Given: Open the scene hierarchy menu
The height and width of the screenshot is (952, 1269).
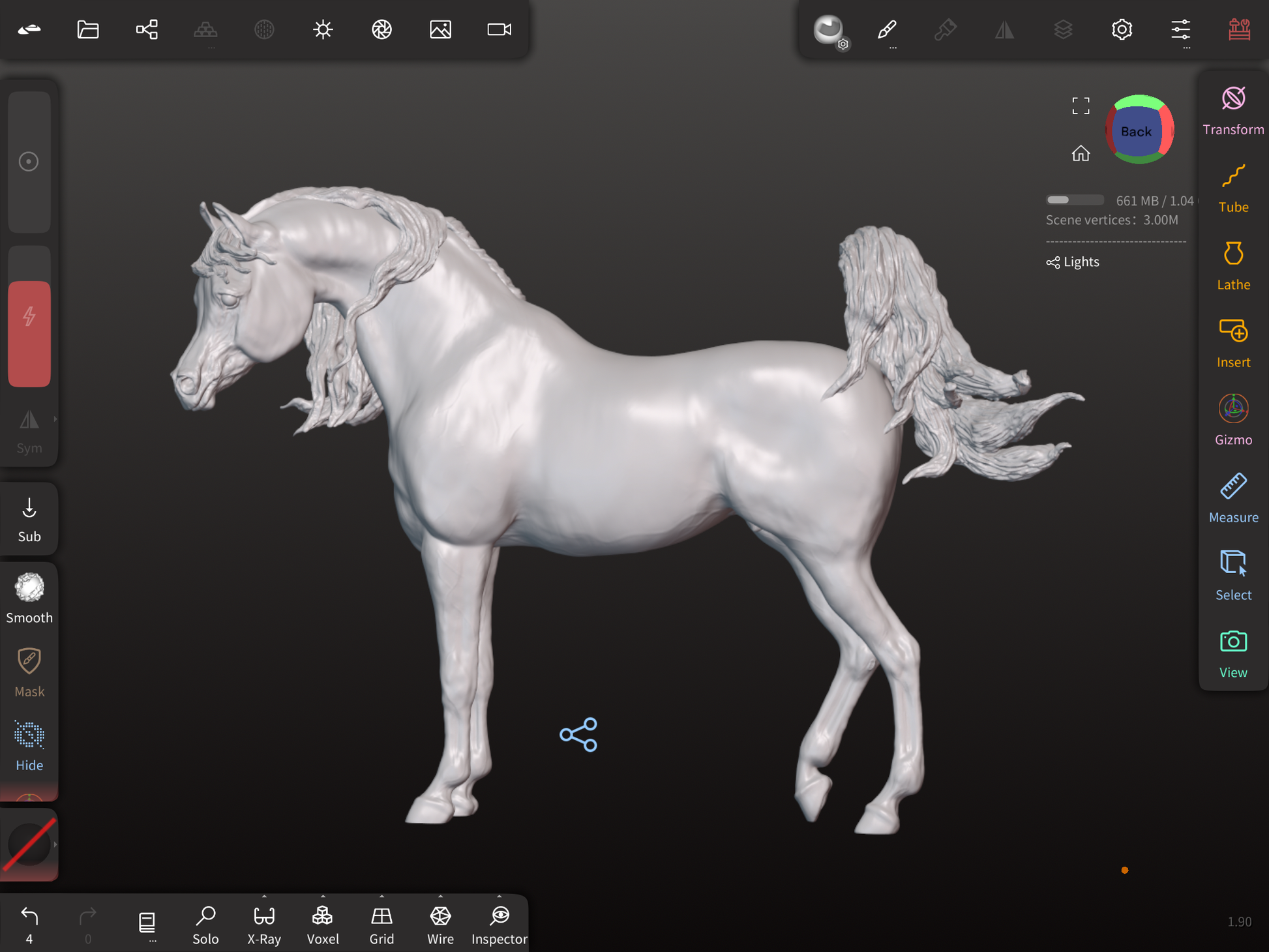Looking at the screenshot, I should [147, 29].
